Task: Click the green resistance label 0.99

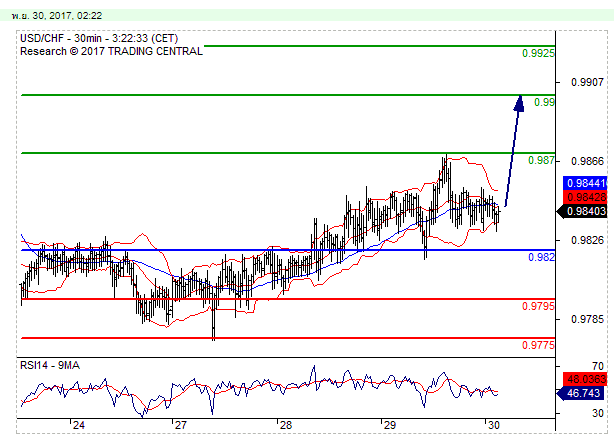Action: click(544, 102)
